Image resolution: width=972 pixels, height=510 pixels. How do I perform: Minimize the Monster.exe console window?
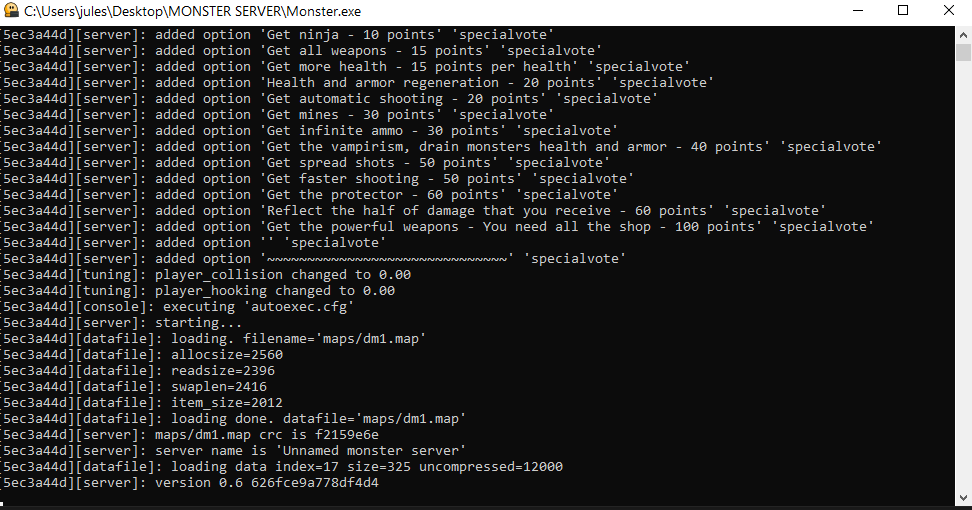pos(858,11)
